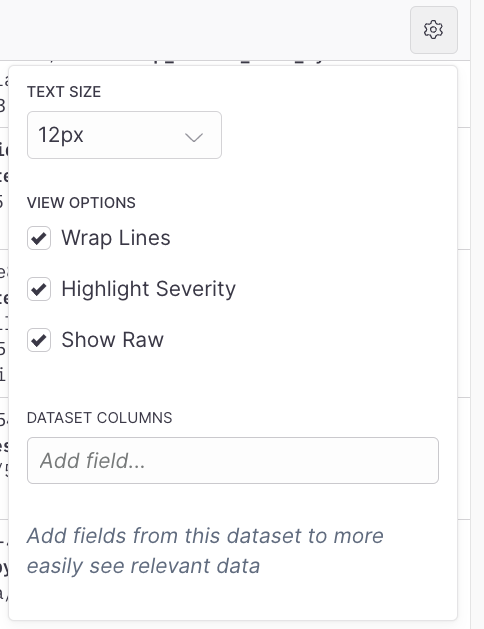Click the DATASET COLUMNS section heading
This screenshot has height=629, width=484.
99,418
